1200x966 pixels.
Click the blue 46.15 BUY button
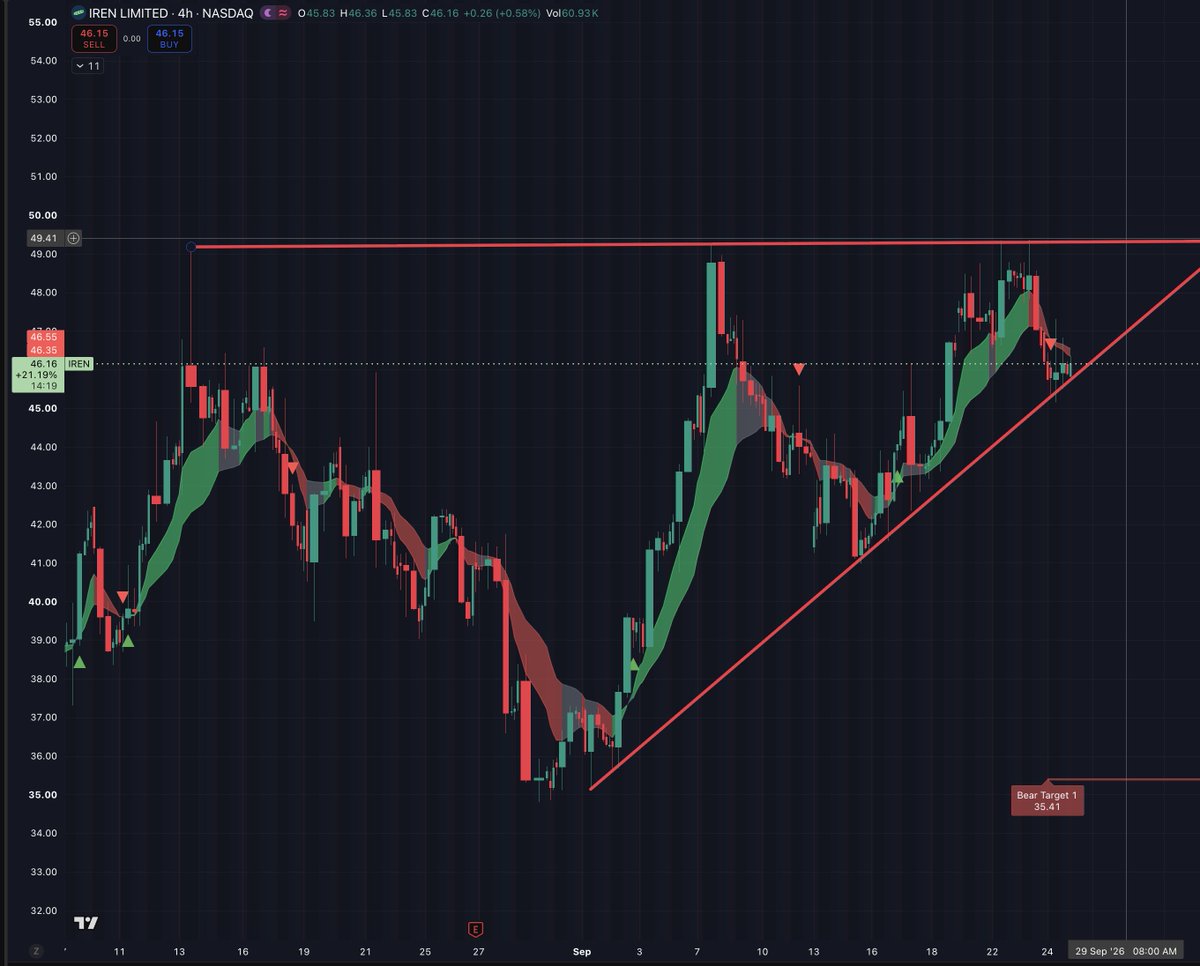point(169,39)
